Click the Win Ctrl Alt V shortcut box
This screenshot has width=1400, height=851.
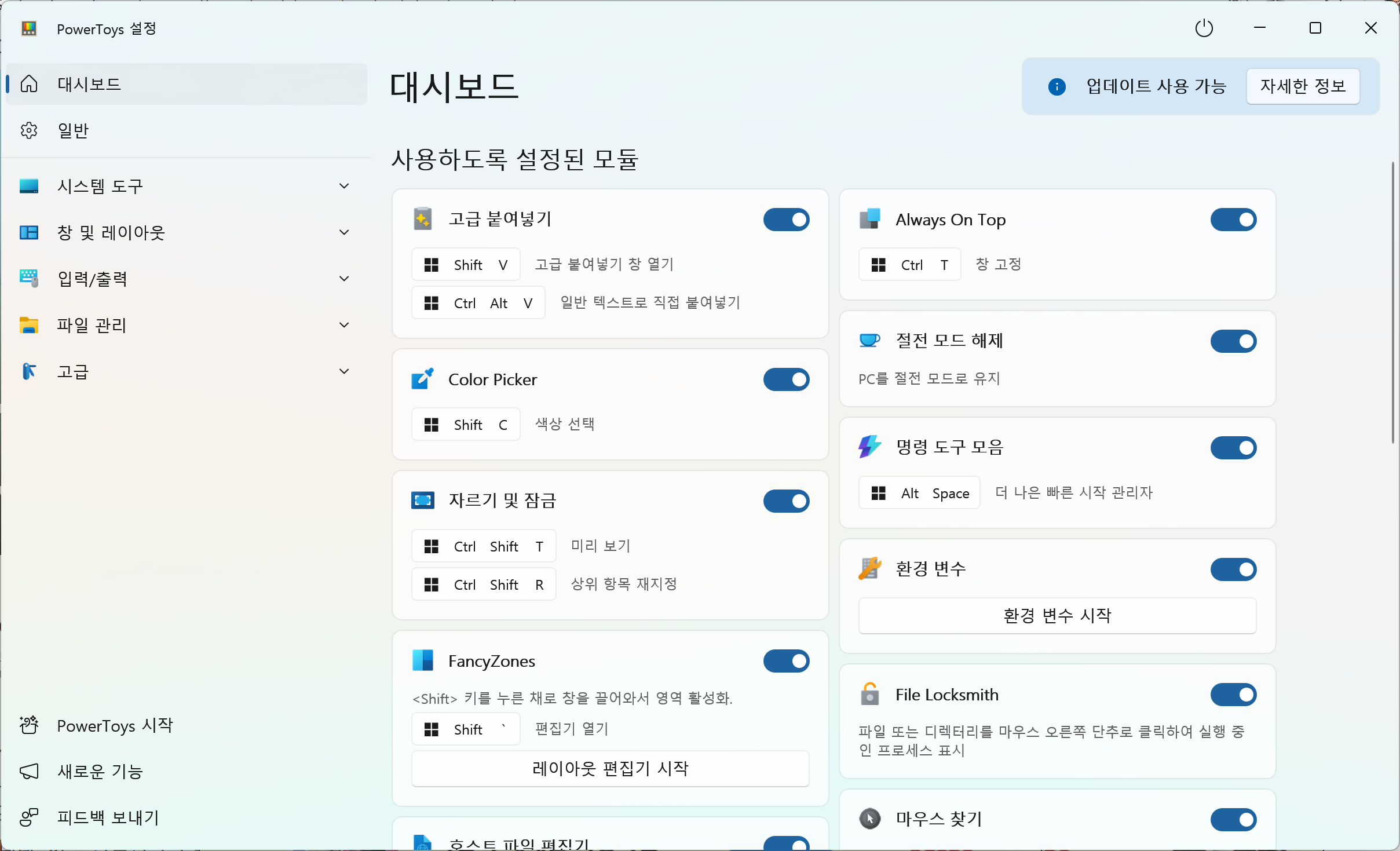click(478, 303)
